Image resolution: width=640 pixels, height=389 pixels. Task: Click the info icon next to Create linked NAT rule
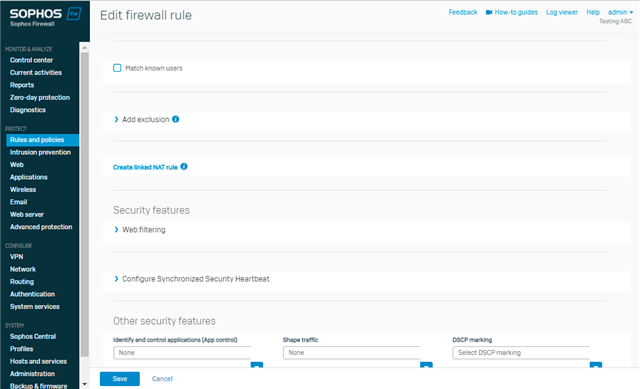(x=184, y=167)
